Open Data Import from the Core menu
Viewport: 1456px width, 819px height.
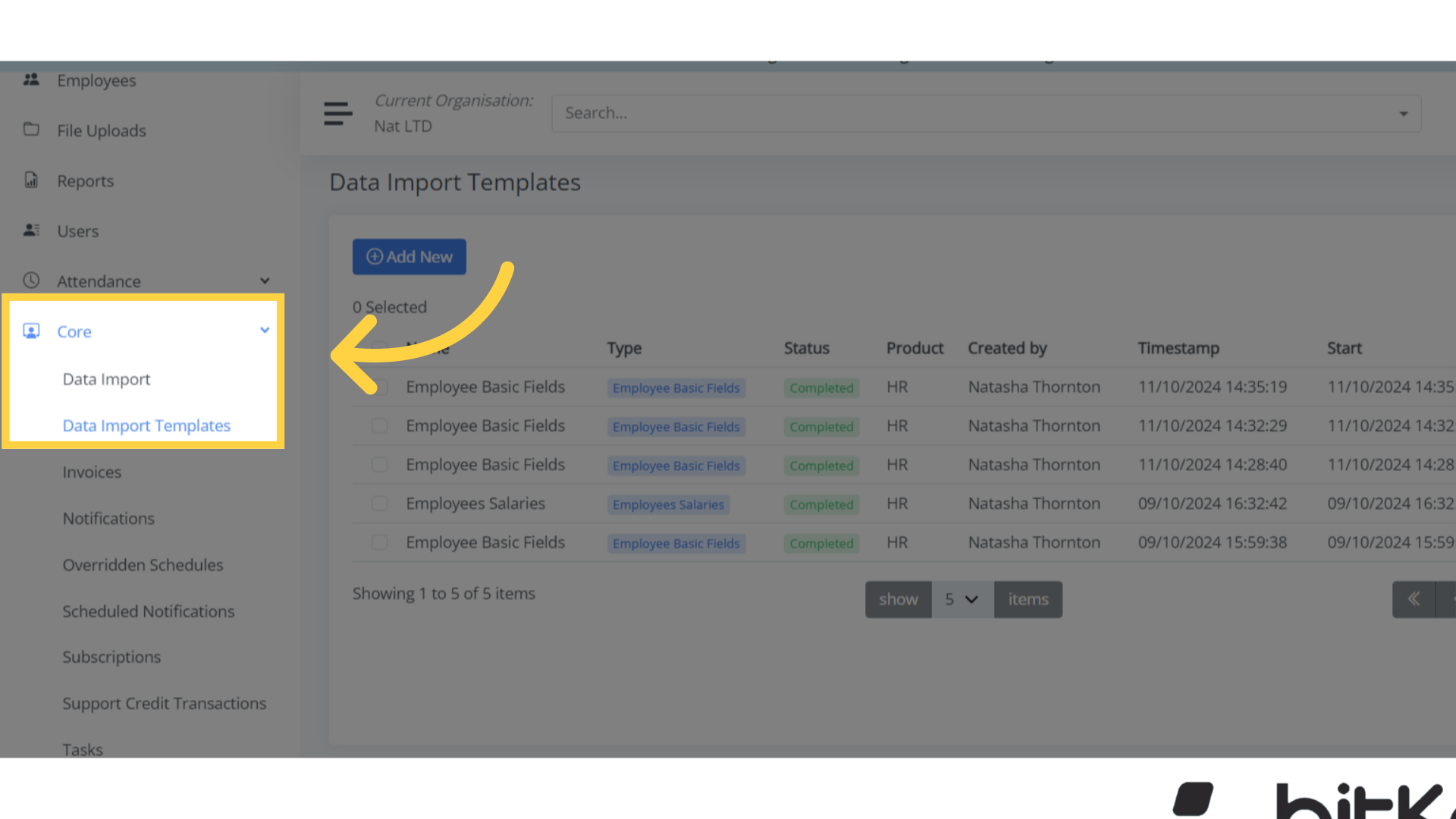pyautogui.click(x=106, y=379)
